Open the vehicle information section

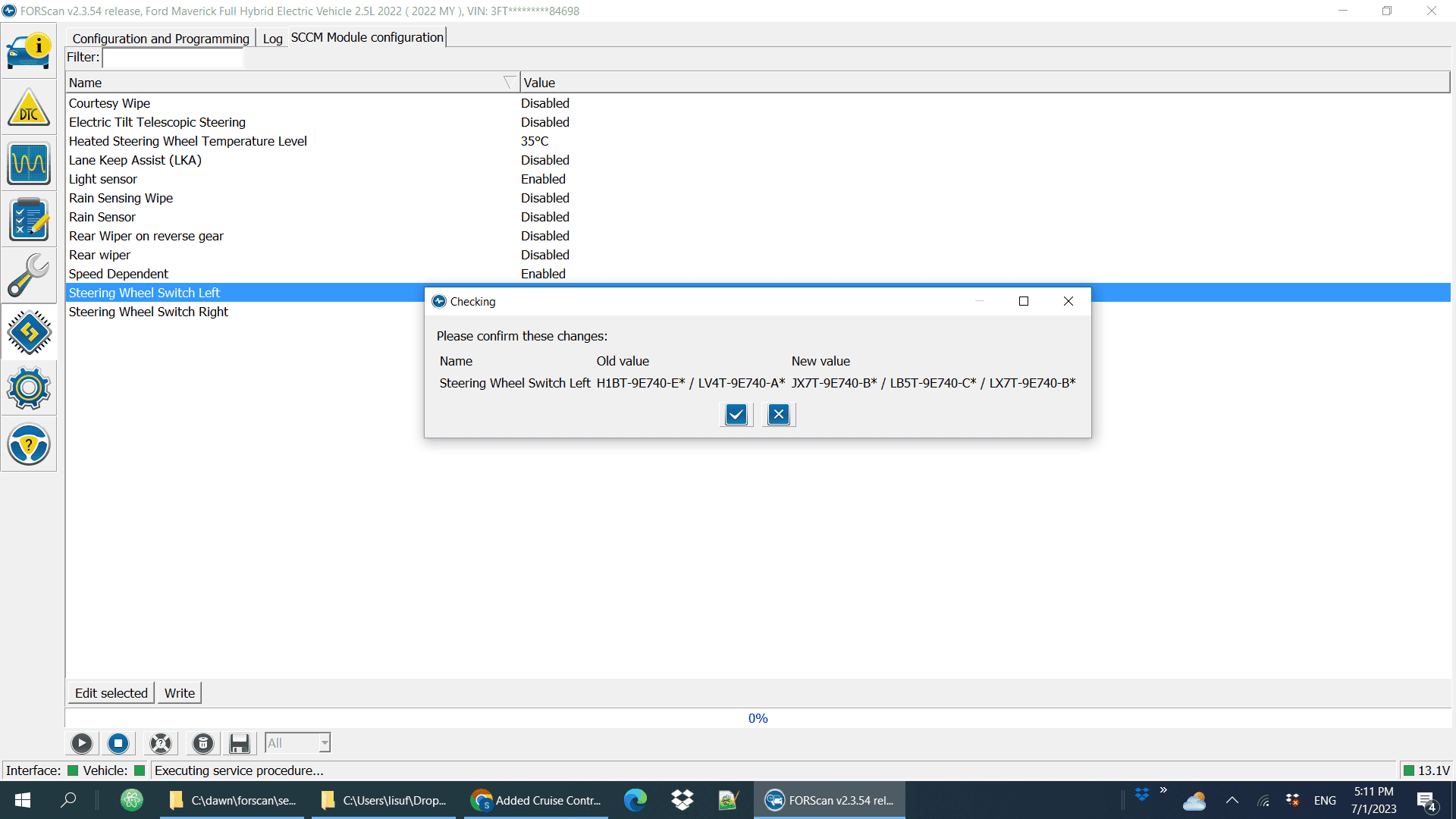(29, 51)
